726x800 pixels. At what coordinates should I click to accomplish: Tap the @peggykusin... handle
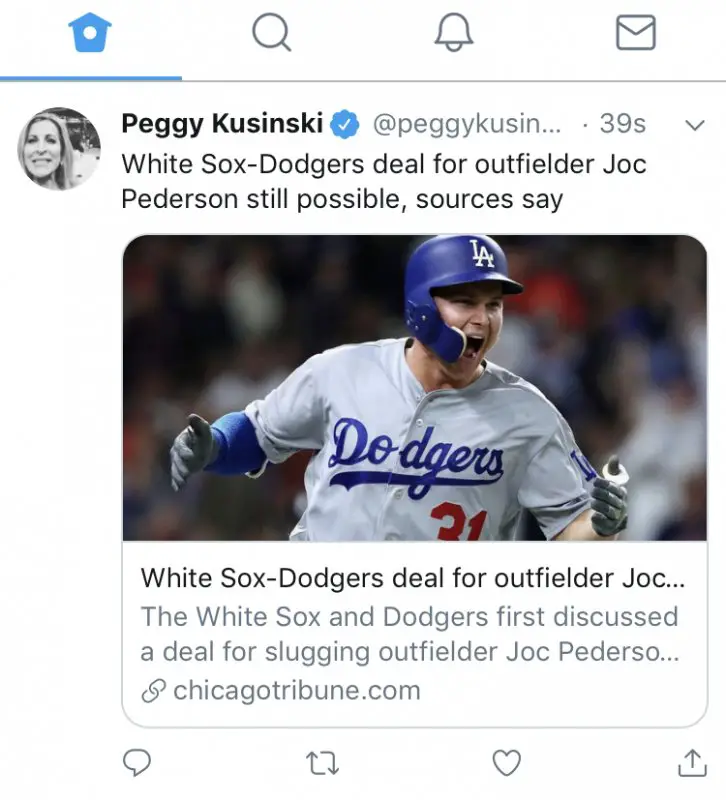[467, 125]
